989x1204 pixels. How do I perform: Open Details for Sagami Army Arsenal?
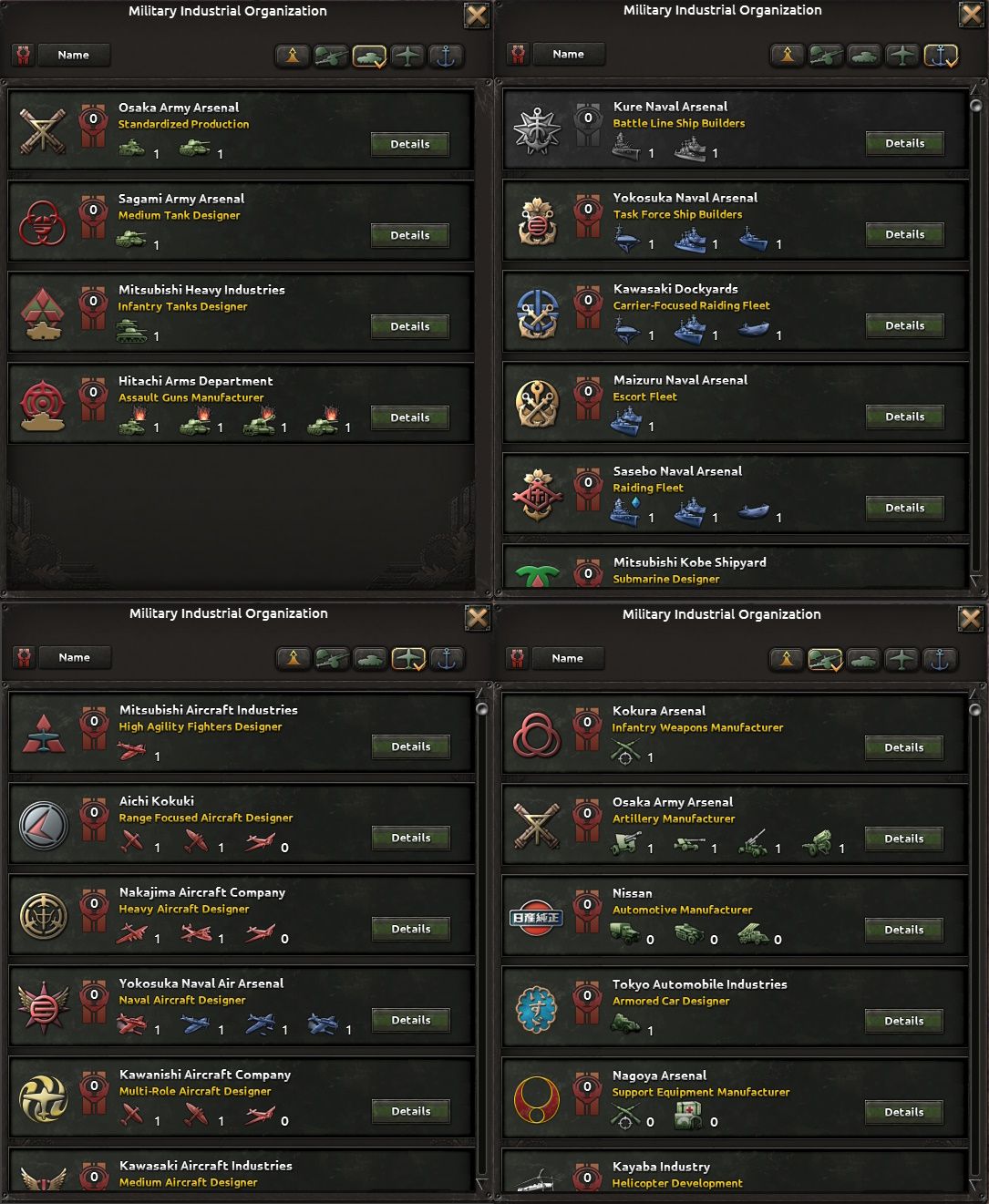pos(410,235)
